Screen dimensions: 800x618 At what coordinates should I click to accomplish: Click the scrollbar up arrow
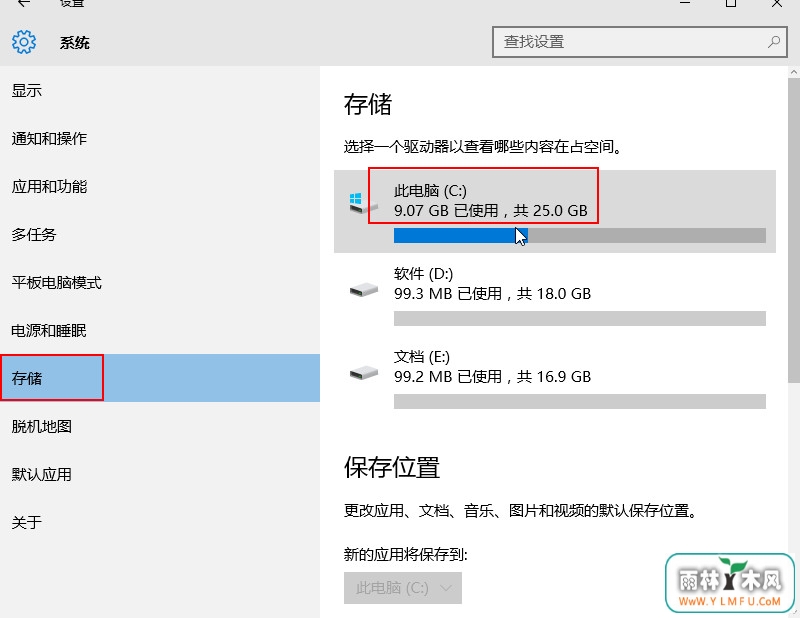[794, 72]
